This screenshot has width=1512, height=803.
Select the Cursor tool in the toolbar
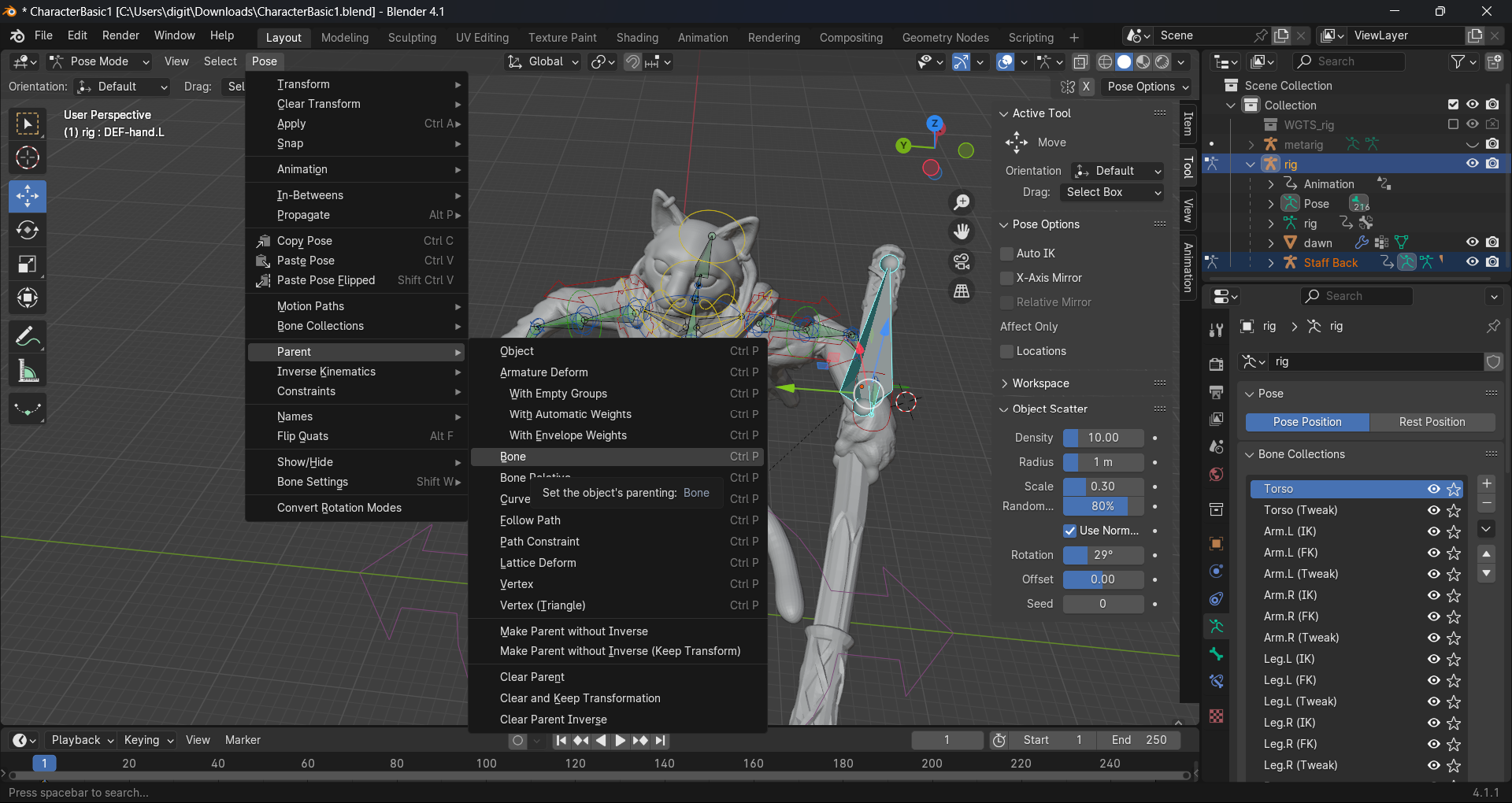(28, 158)
